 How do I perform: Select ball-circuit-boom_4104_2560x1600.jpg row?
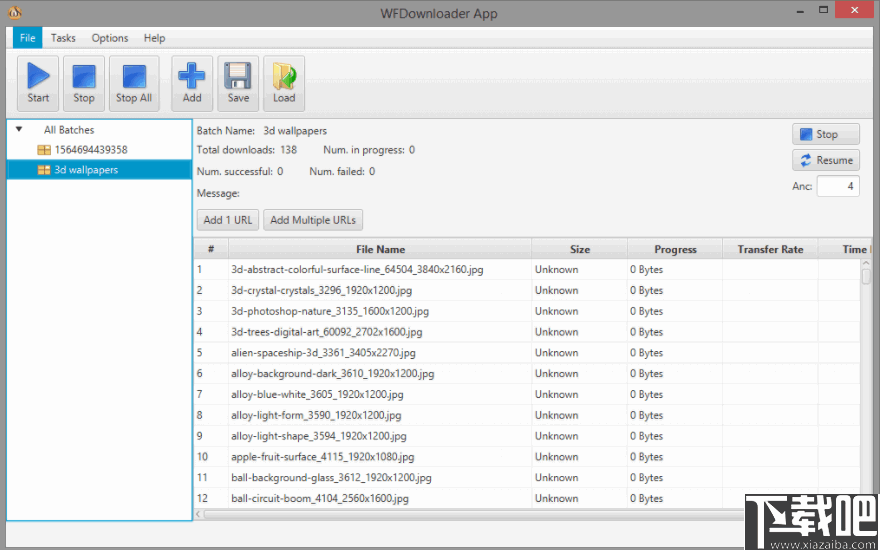click(527, 498)
